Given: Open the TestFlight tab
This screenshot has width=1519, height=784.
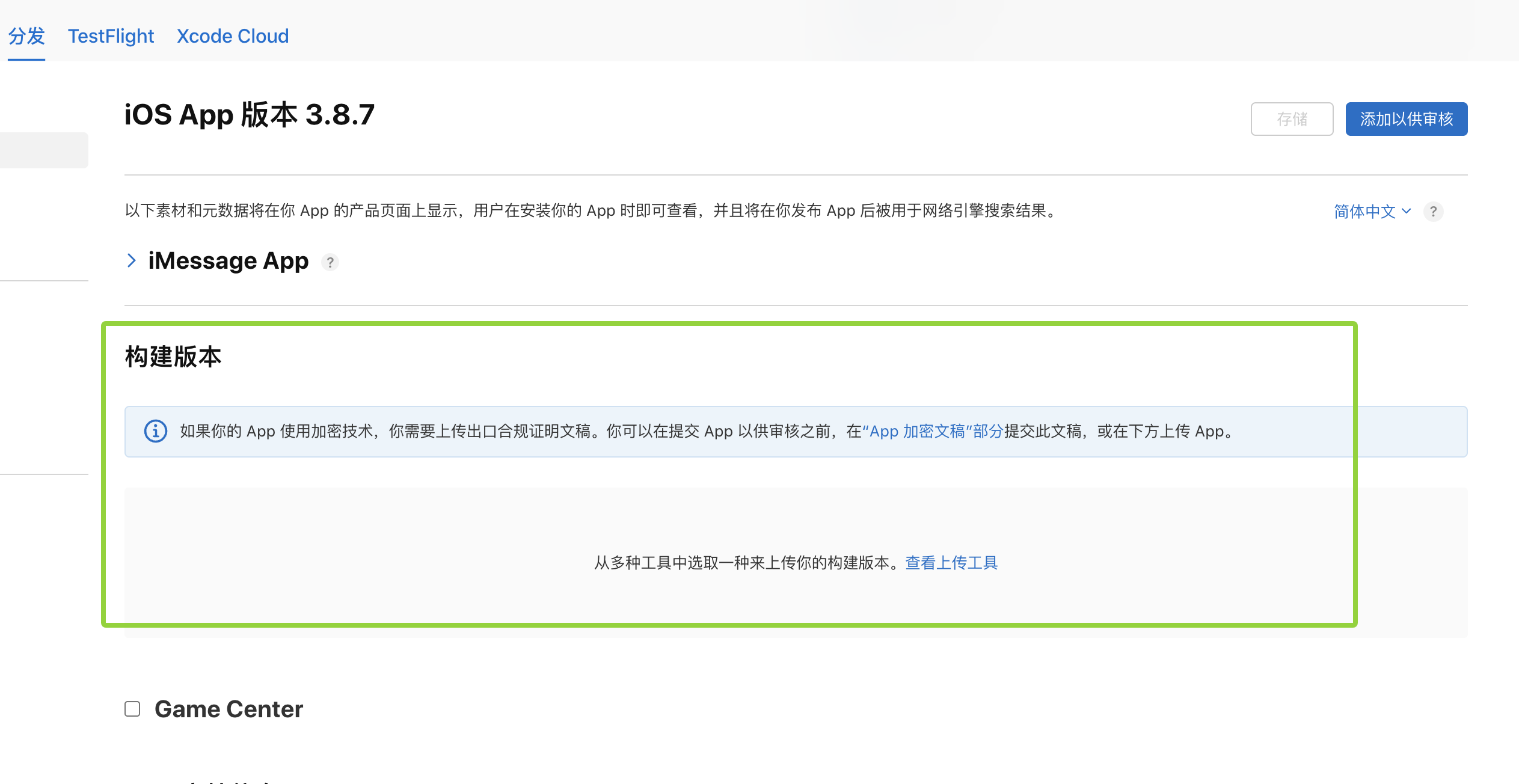Looking at the screenshot, I should 111,36.
